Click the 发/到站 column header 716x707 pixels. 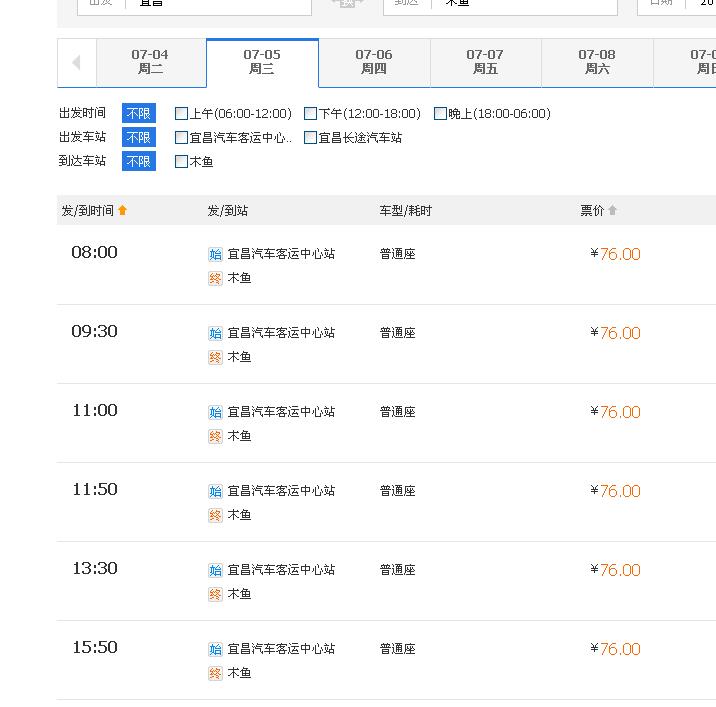tap(228, 211)
